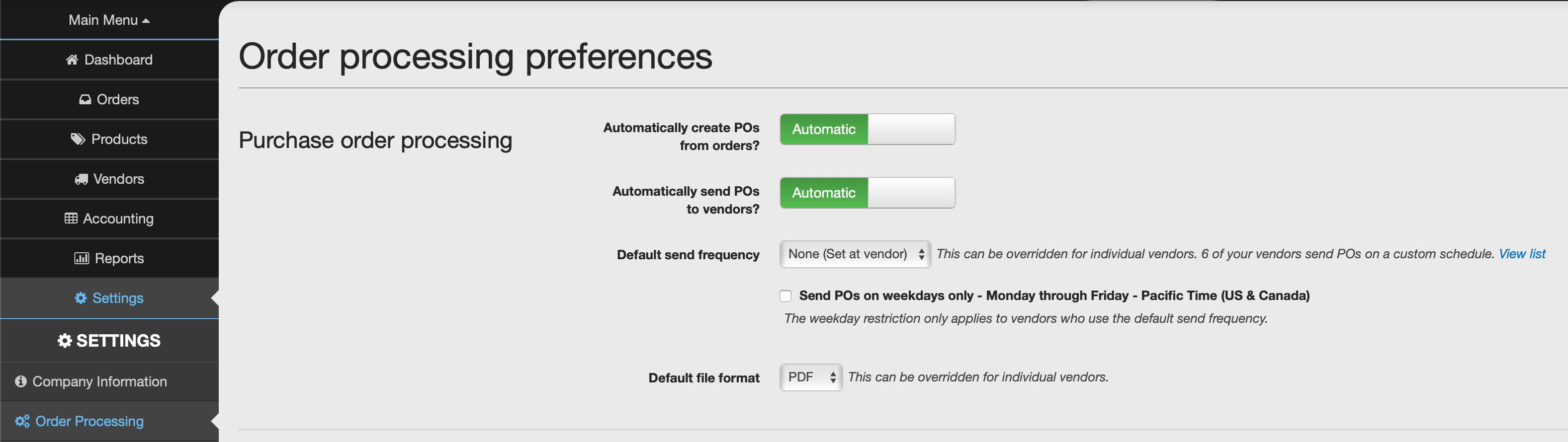Viewport: 1568px width, 442px height.
Task: Open the Default file format PDF dropdown
Action: tap(811, 377)
